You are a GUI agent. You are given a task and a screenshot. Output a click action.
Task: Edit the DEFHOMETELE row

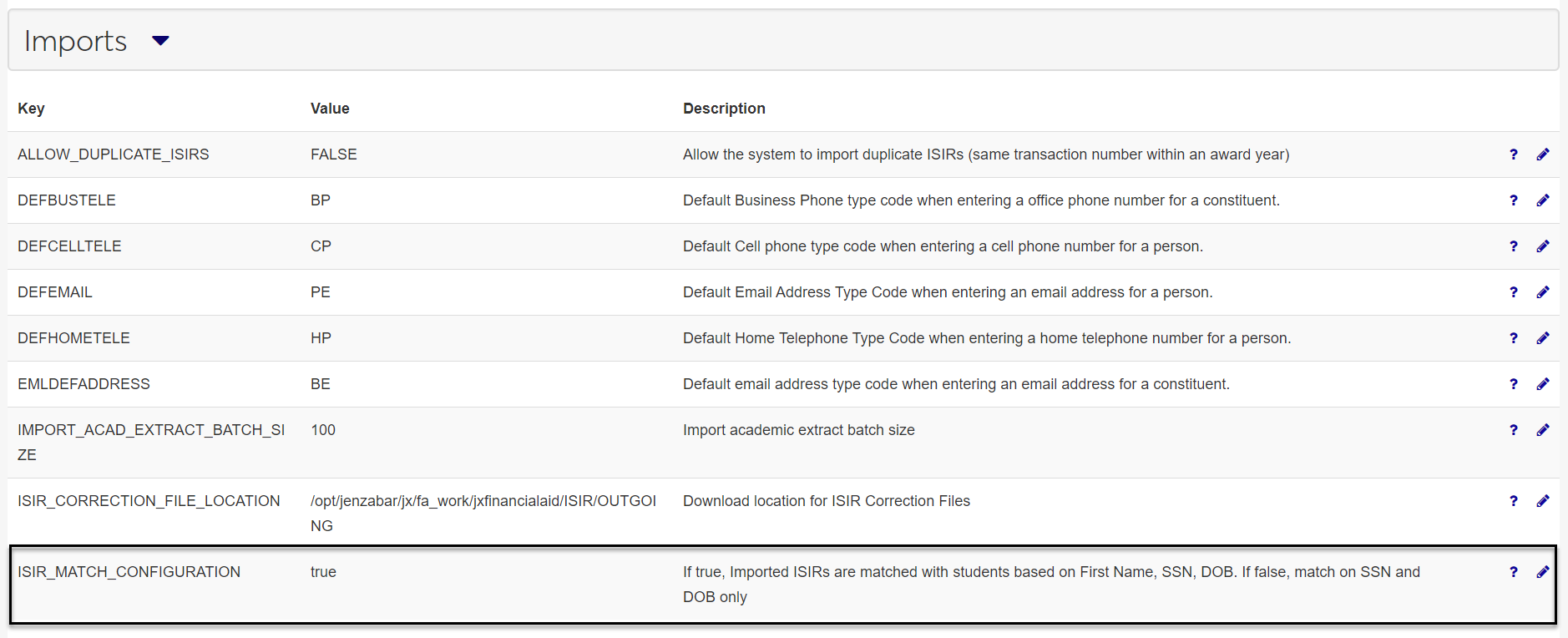point(1542,338)
